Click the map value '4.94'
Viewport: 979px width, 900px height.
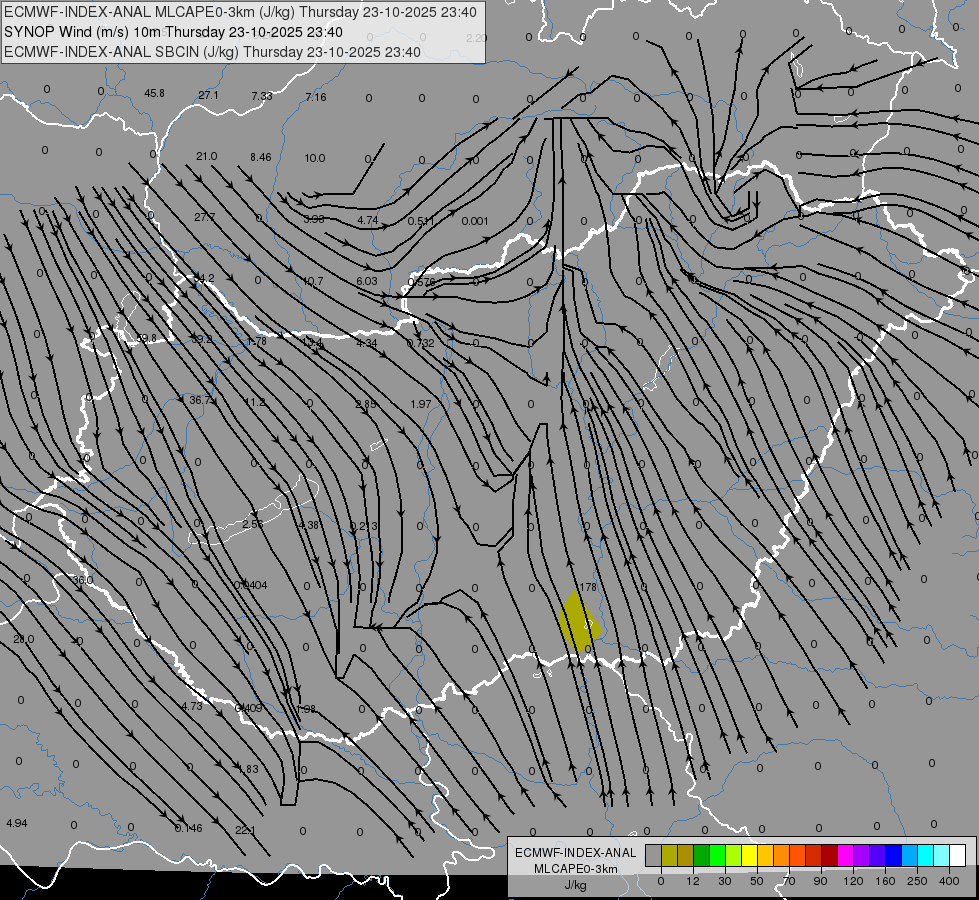click(x=17, y=823)
